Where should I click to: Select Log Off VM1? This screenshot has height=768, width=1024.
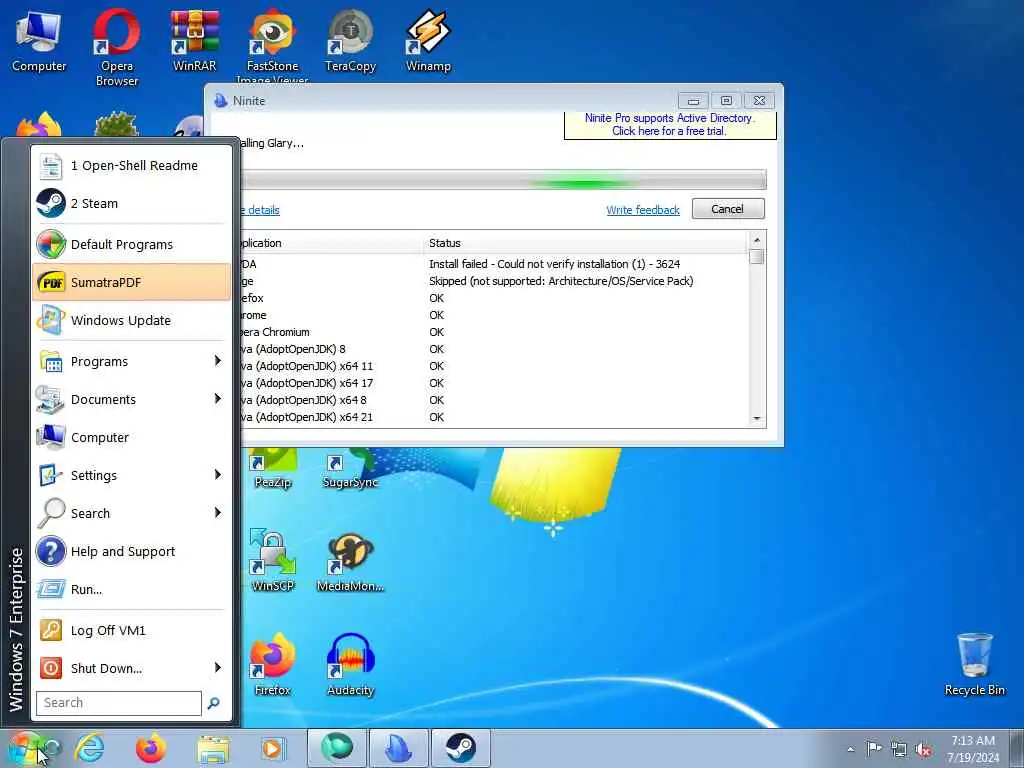131,631
